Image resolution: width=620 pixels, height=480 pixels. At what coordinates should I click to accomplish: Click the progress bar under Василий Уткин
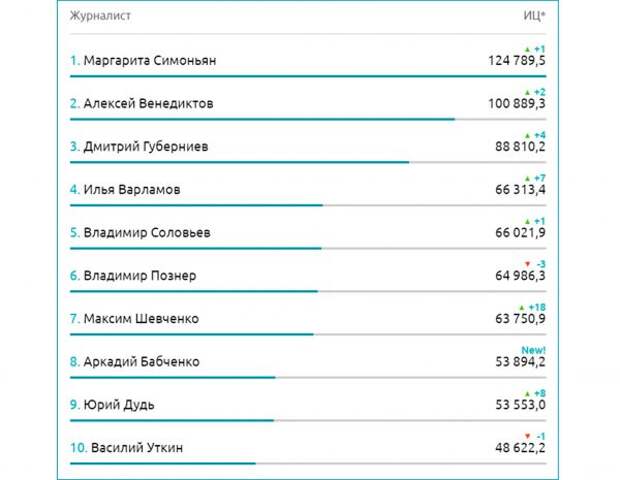[x=308, y=463]
